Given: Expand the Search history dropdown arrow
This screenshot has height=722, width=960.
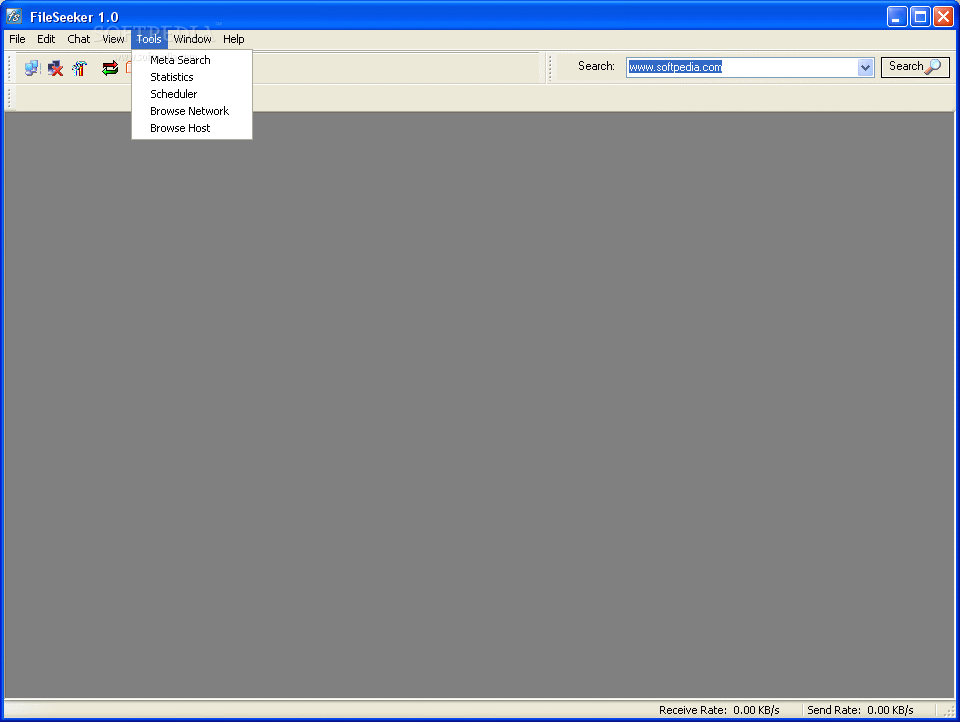Looking at the screenshot, I should coord(865,67).
